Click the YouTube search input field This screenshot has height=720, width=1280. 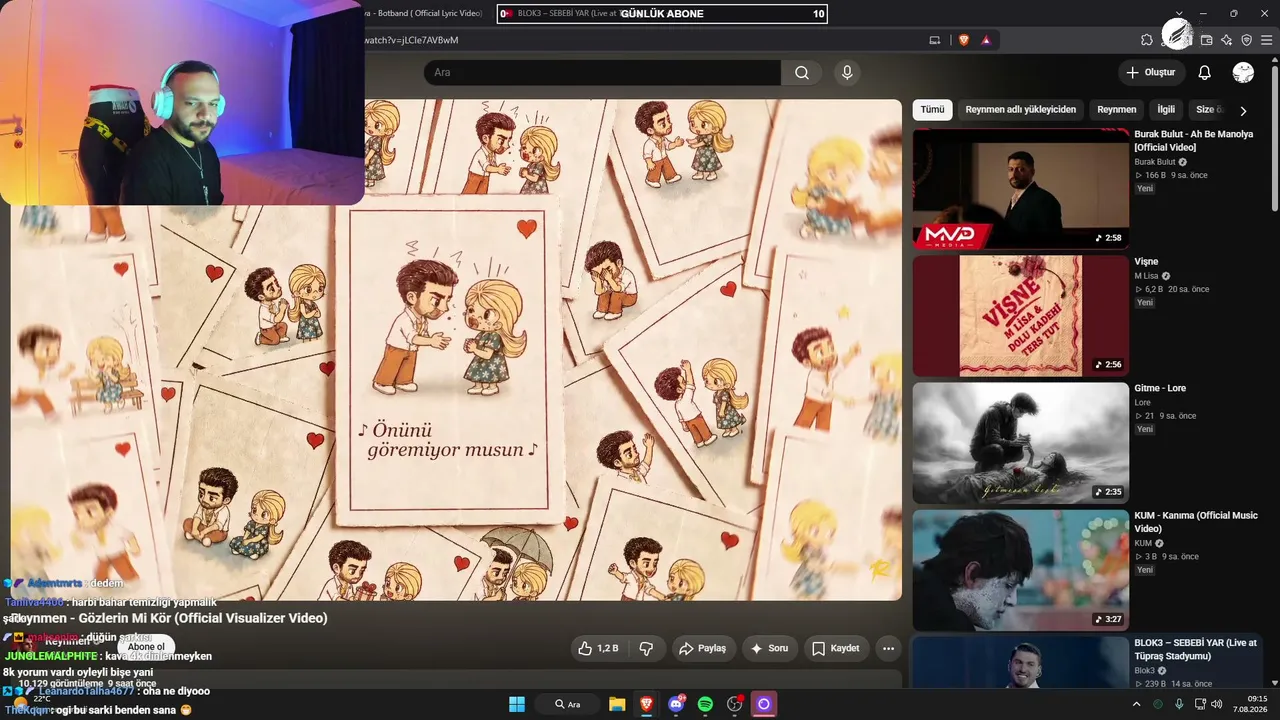point(602,72)
